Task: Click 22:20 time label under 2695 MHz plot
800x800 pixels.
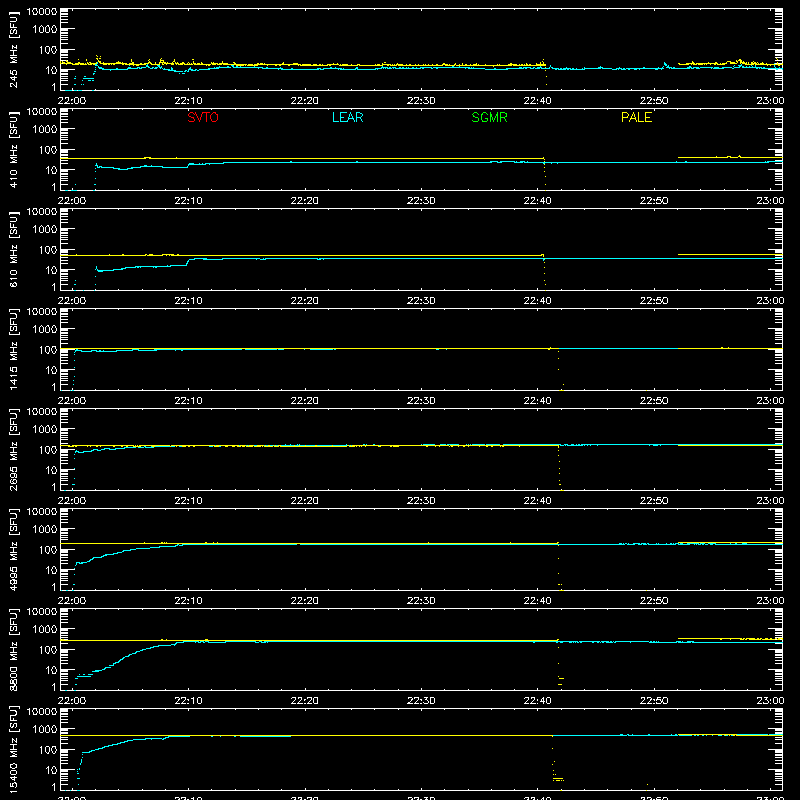Action: [x=305, y=501]
